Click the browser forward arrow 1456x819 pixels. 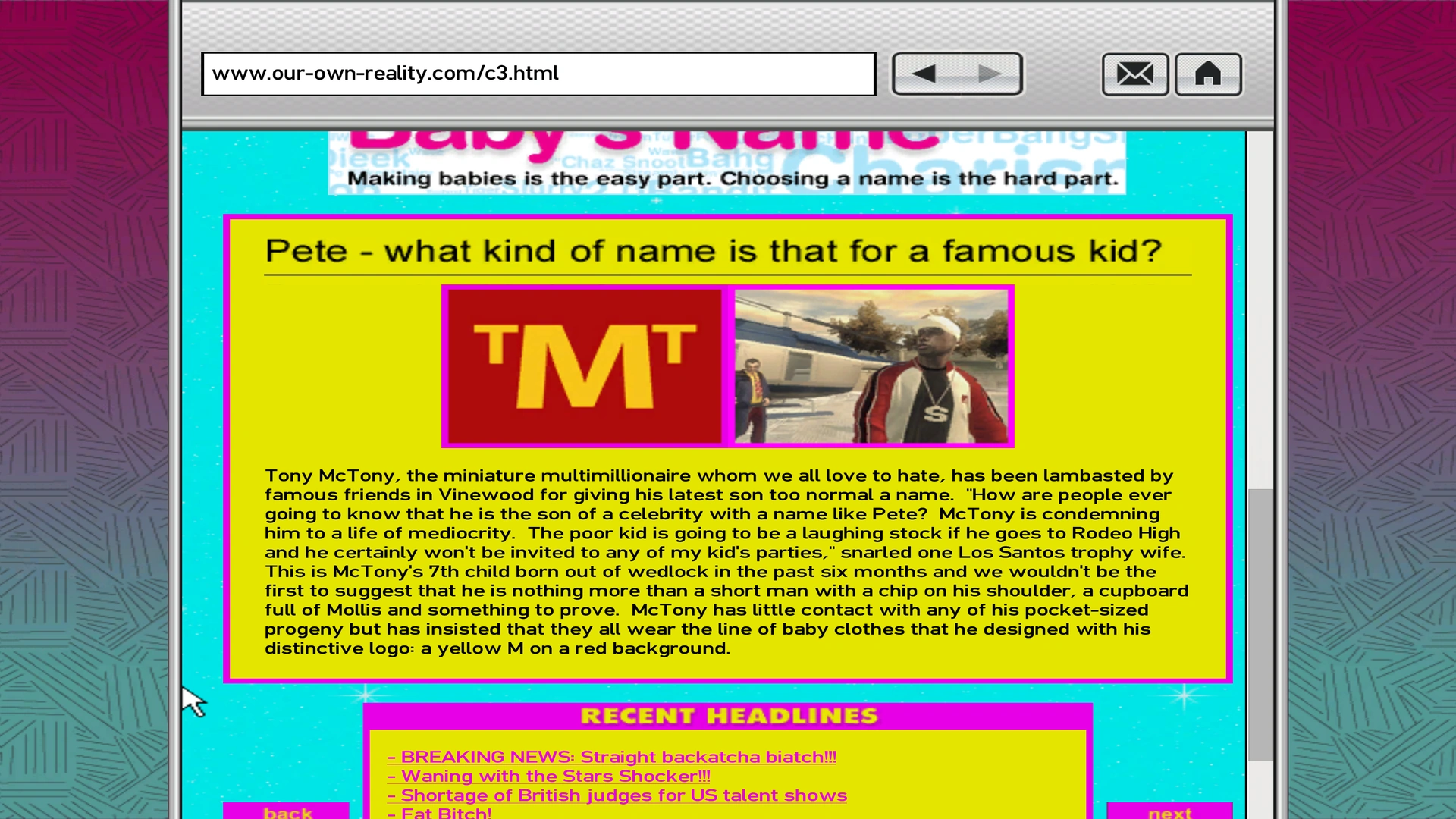click(990, 74)
